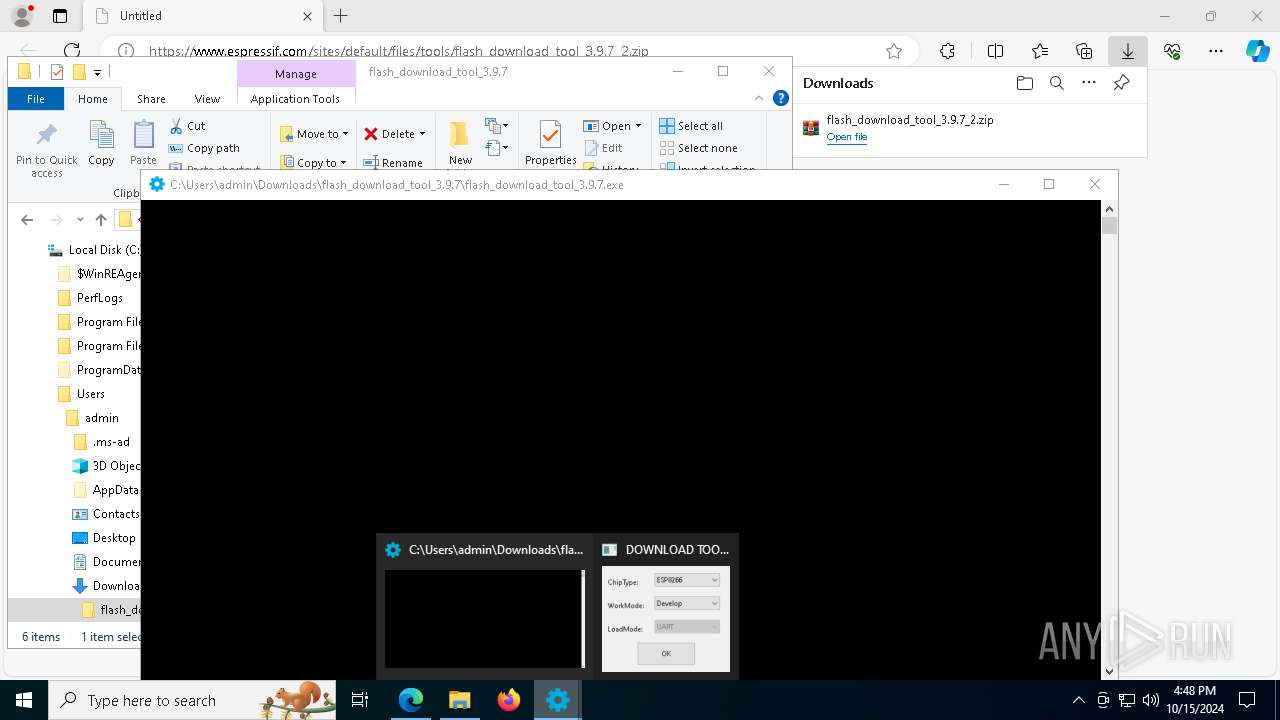Click the Paste icon in ribbon
The height and width of the screenshot is (720, 1280).
click(144, 135)
